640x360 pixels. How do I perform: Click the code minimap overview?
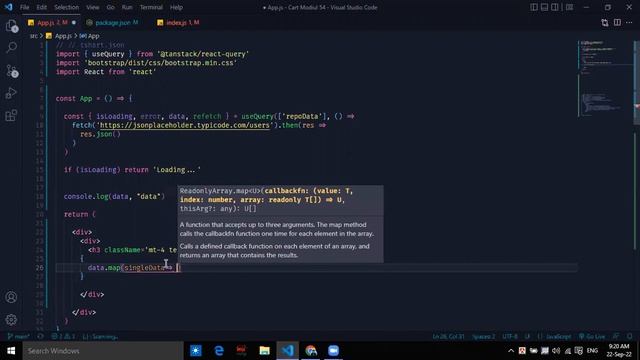coord(605,78)
